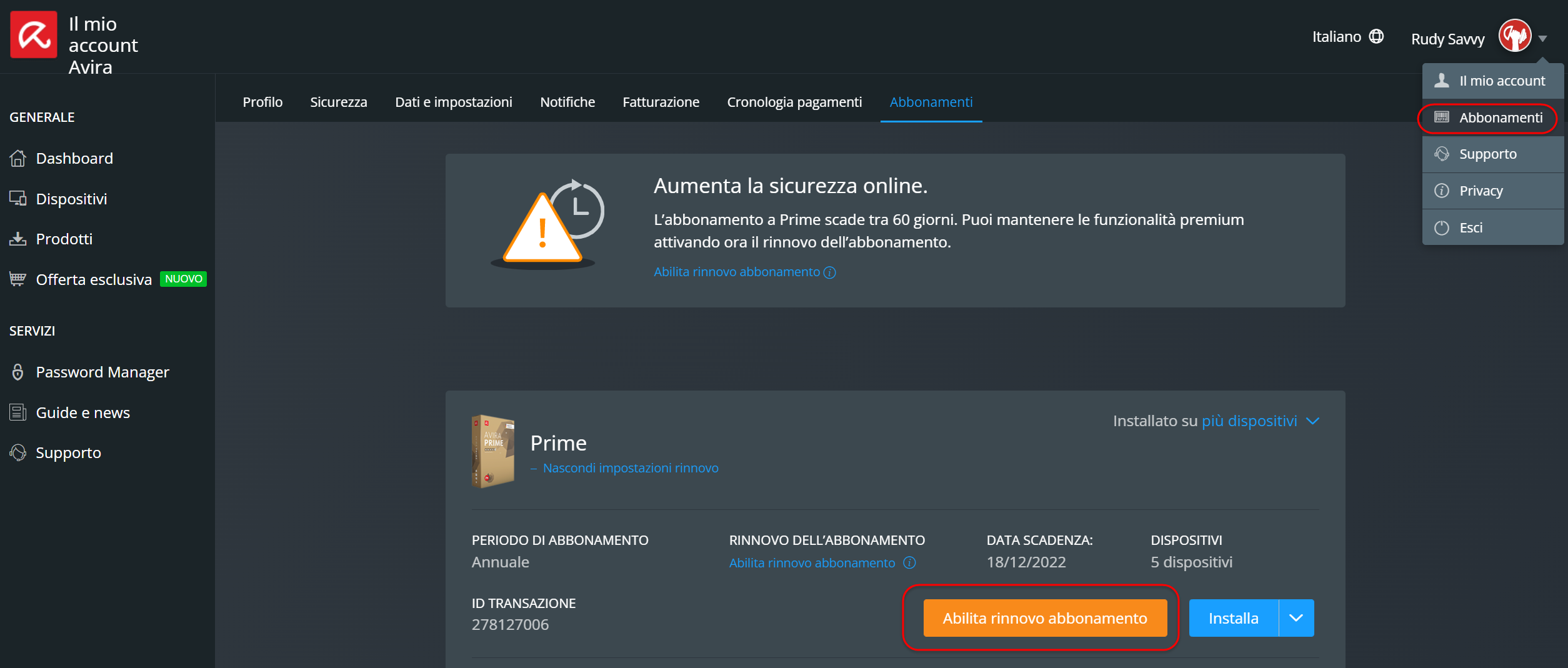Click info icon beside banner renewal link
The height and width of the screenshot is (668, 1568).
click(829, 272)
